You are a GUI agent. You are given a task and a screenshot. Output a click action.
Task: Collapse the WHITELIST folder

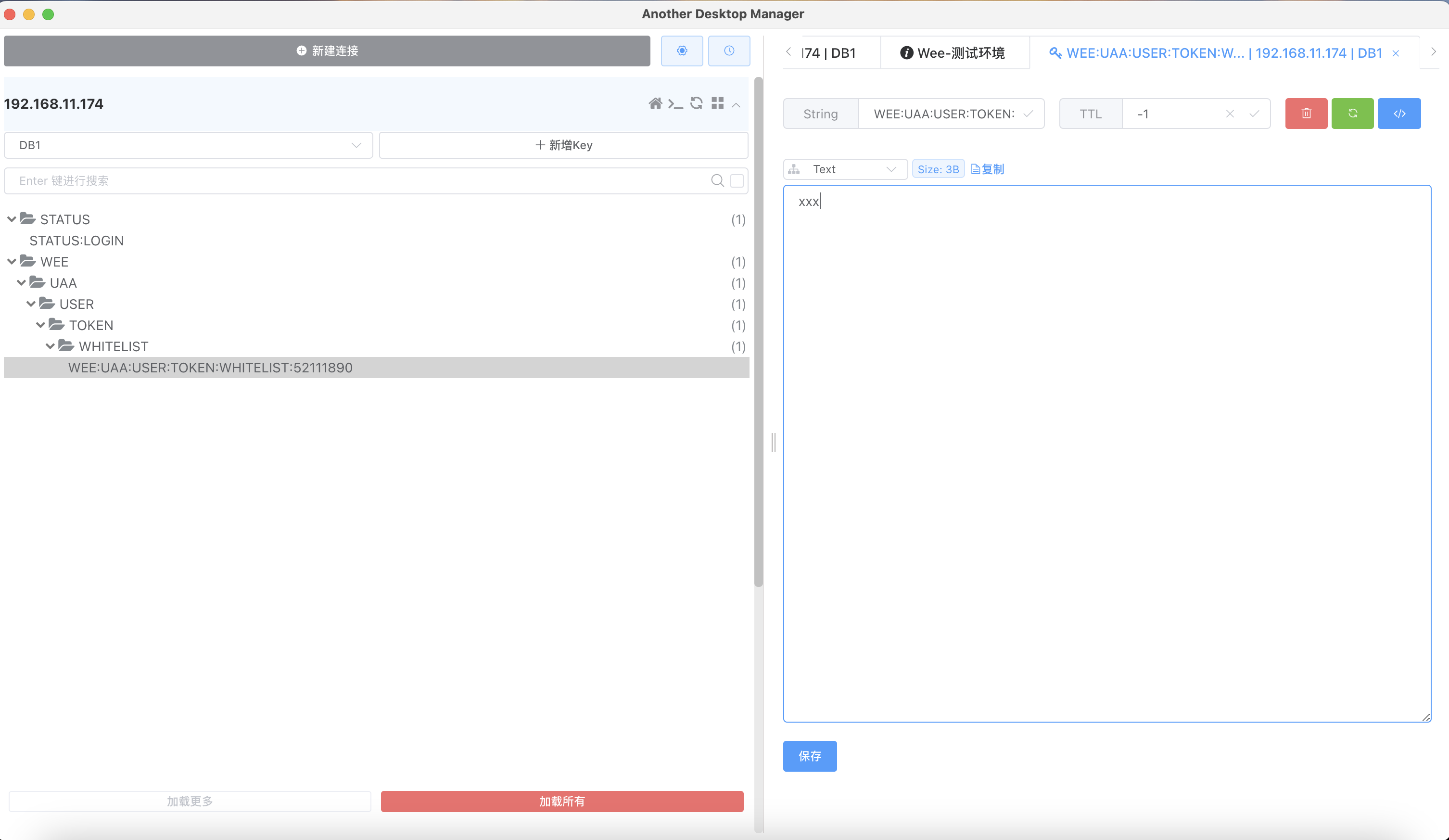pyautogui.click(x=50, y=346)
